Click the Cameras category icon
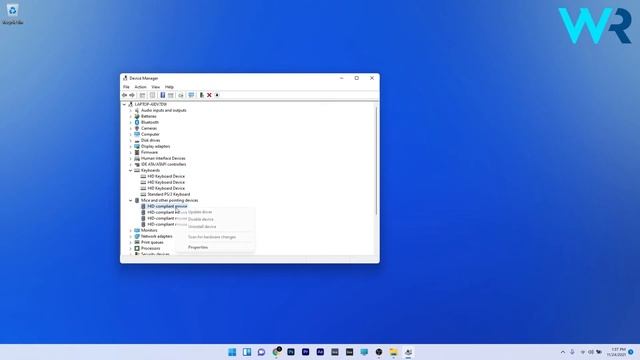Image resolution: width=640 pixels, height=360 pixels. [137, 128]
